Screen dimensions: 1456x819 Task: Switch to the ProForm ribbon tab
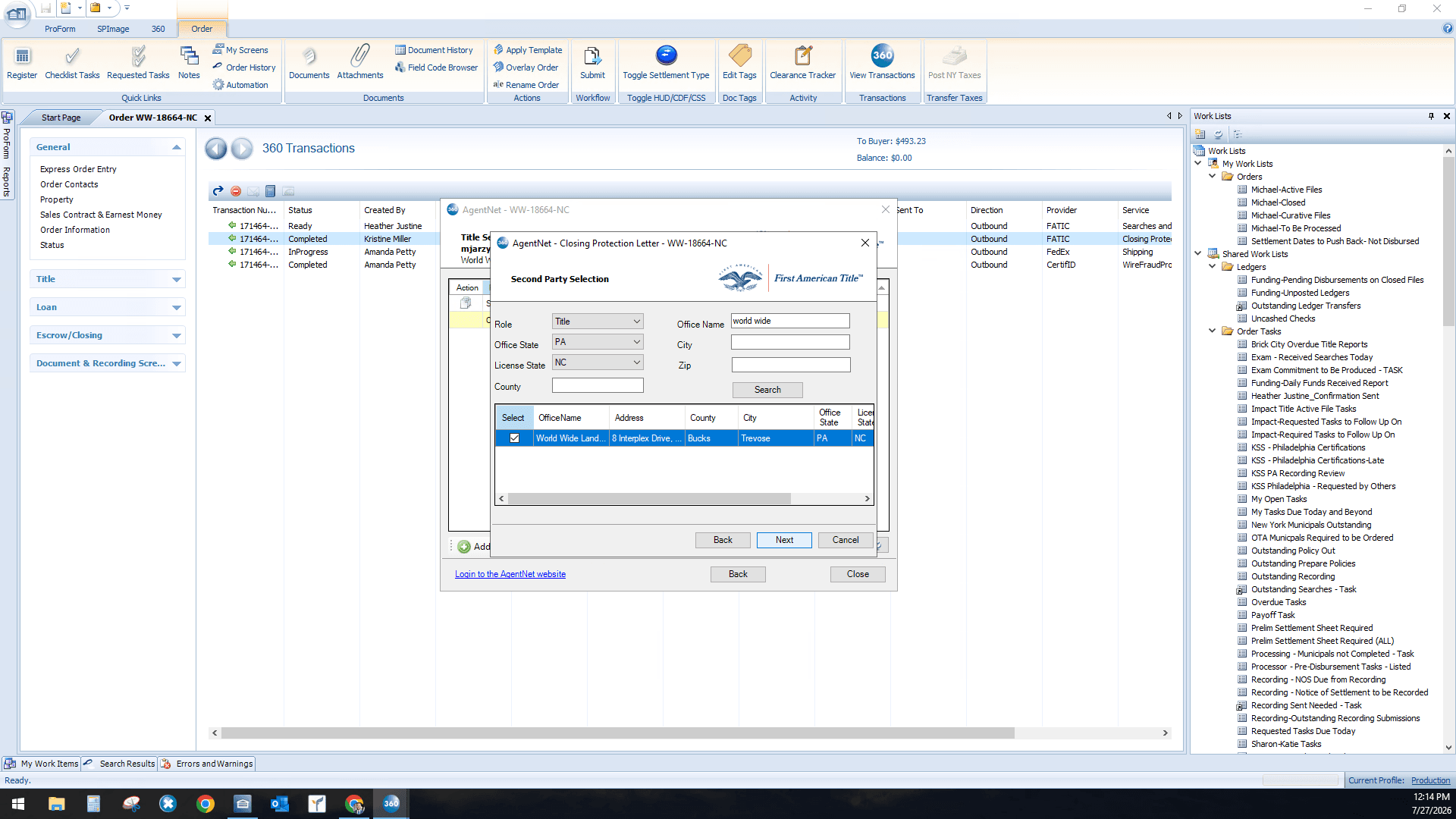tap(60, 29)
